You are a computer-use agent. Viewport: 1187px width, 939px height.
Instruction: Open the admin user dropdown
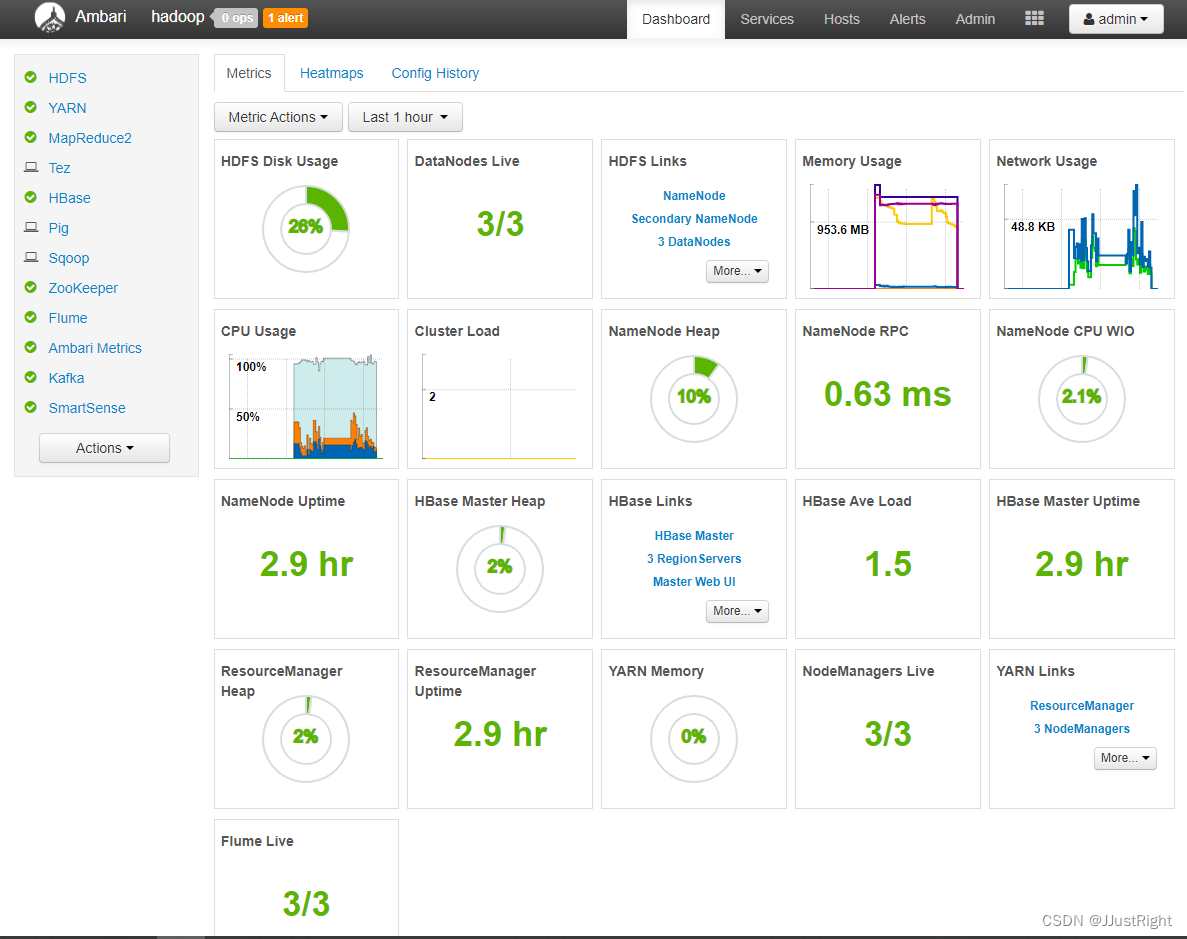click(x=1116, y=19)
